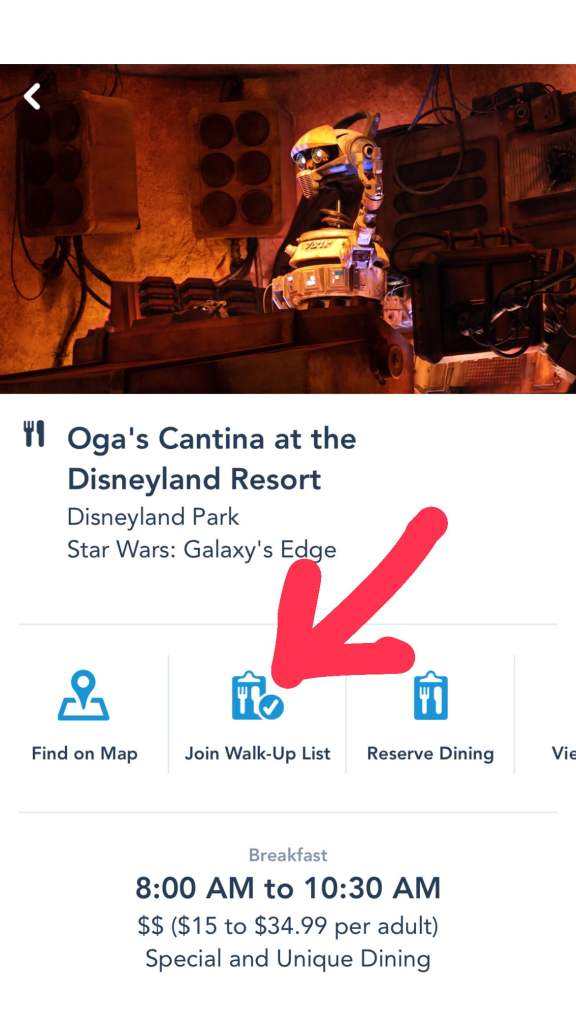576x1024 pixels.
Task: Open the droid DJ header photo
Action: (288, 229)
